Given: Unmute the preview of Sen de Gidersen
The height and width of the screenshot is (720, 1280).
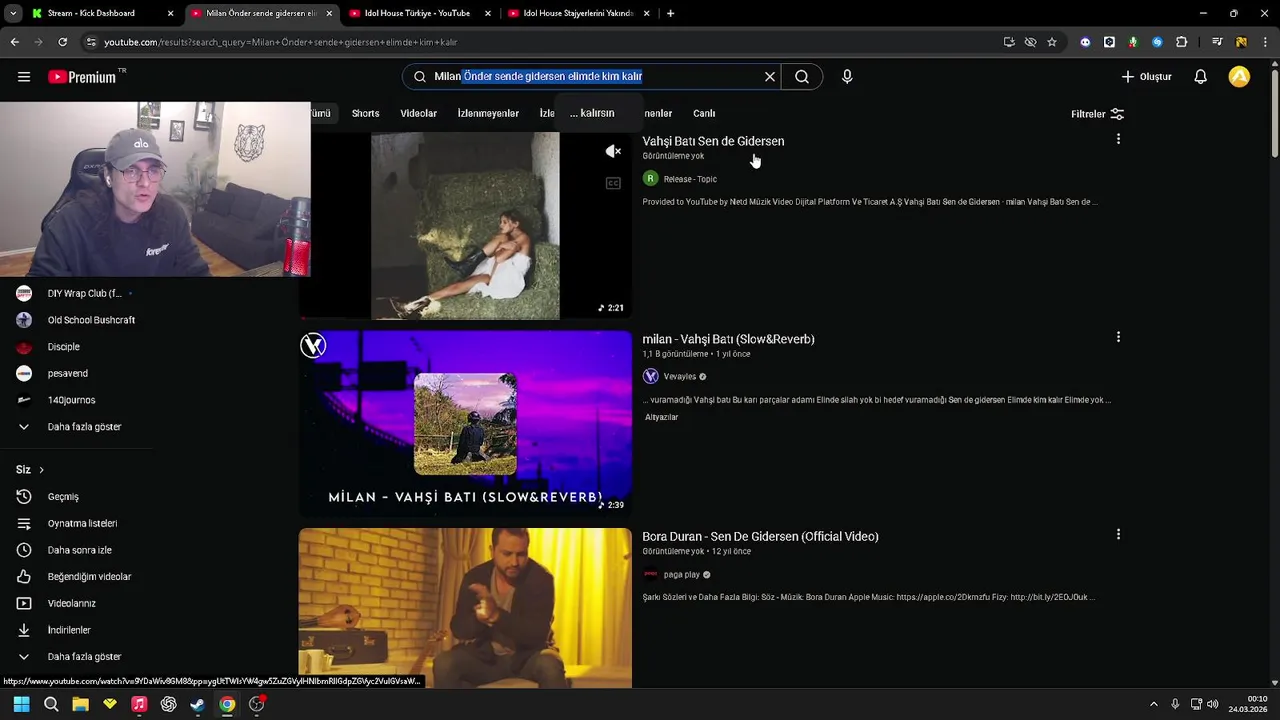Looking at the screenshot, I should point(613,151).
